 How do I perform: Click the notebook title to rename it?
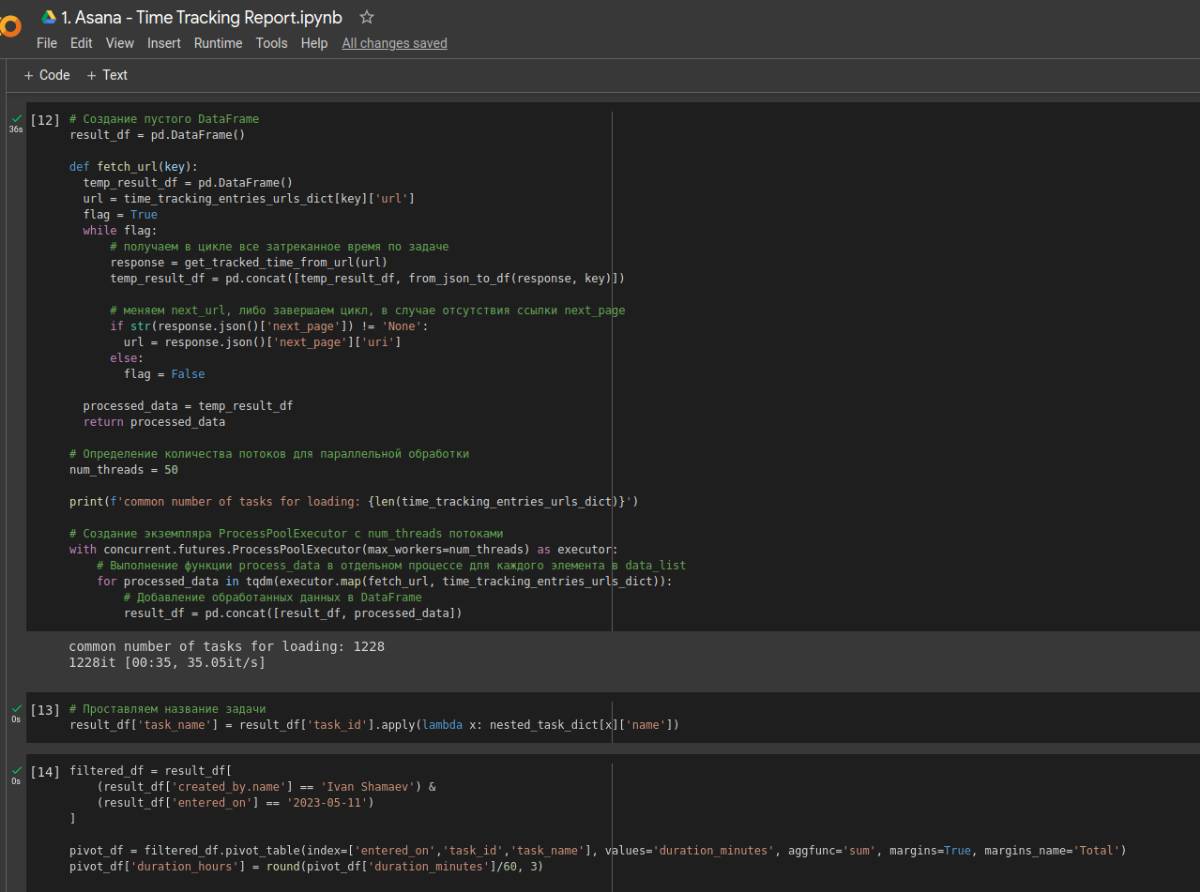[201, 18]
